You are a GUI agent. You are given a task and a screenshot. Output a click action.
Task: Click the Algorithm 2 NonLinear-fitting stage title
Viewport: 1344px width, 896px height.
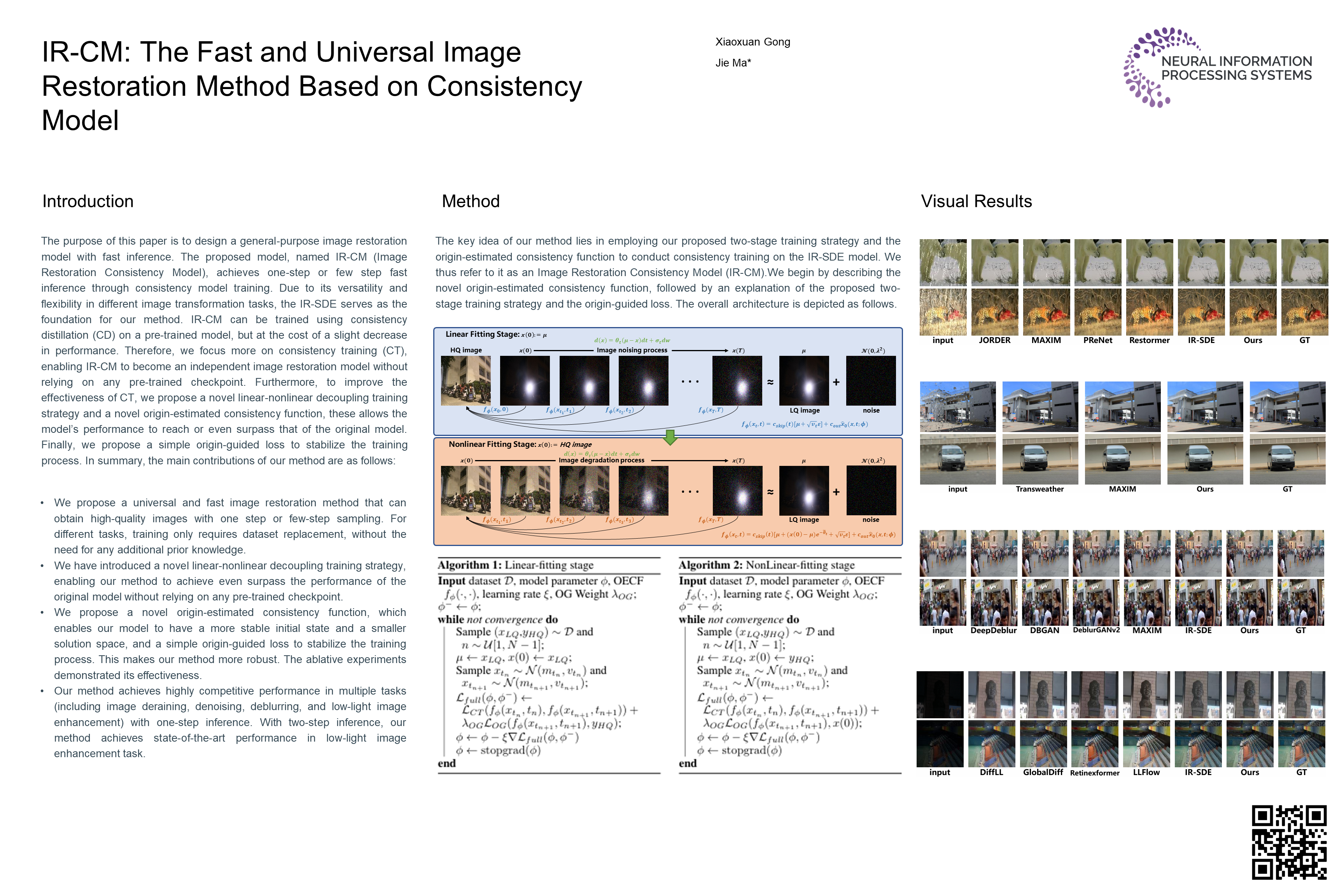pos(766,565)
